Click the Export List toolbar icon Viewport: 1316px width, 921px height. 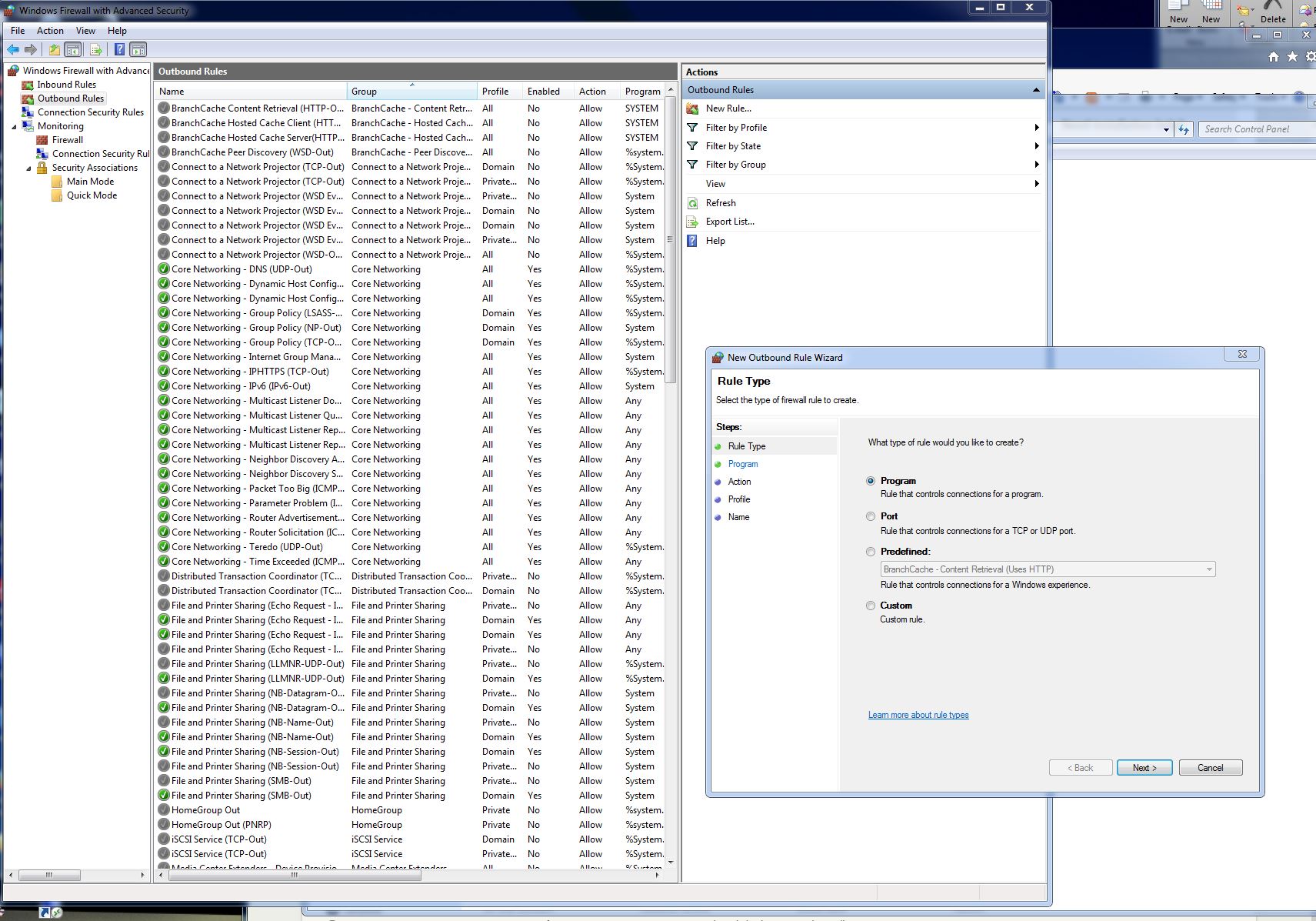[95, 48]
